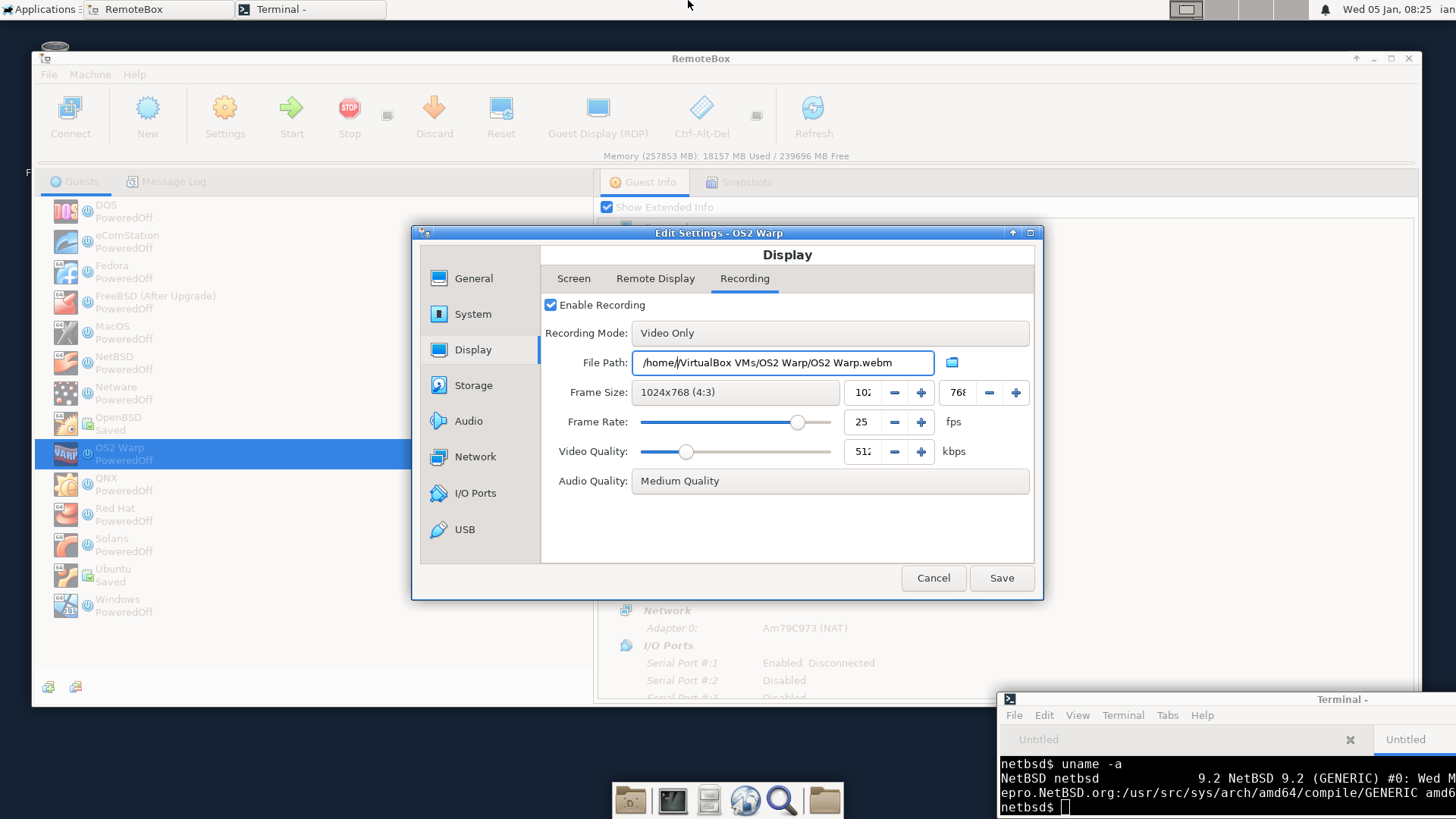The width and height of the screenshot is (1456, 819).
Task: Open the USB settings section
Action: tap(463, 529)
